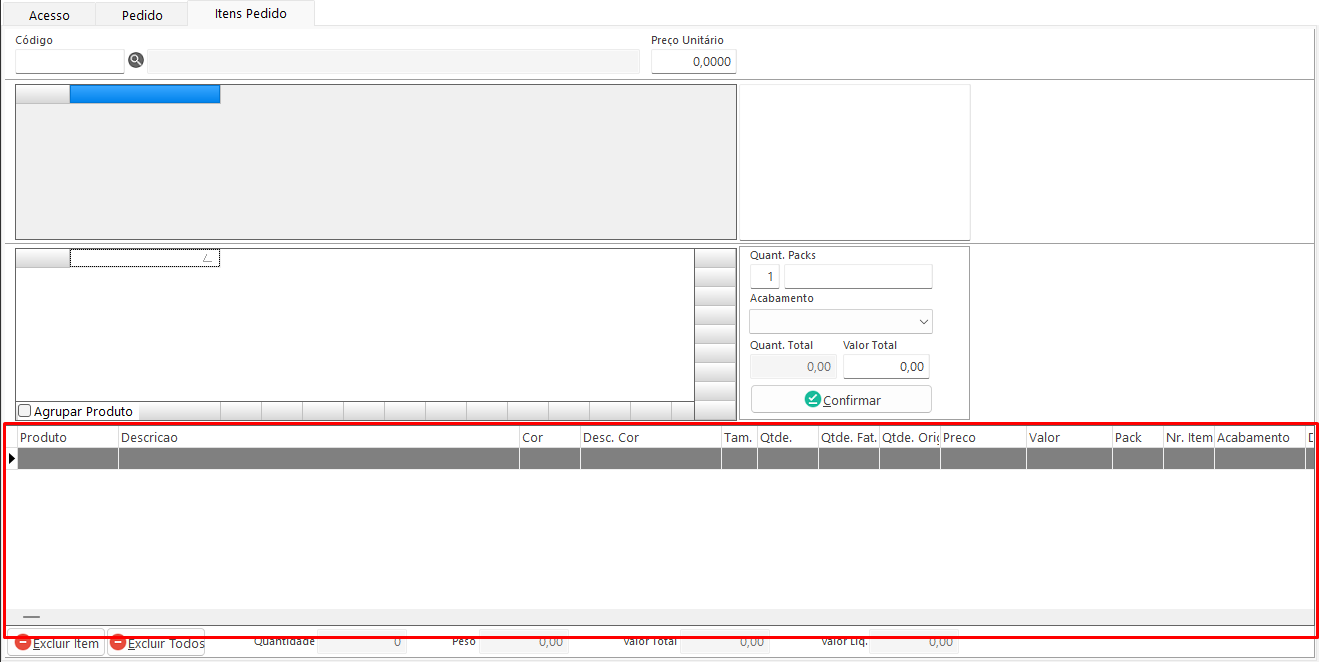Image resolution: width=1319 pixels, height=662 pixels.
Task: Switch to the Acesso tab
Action: pos(49,15)
